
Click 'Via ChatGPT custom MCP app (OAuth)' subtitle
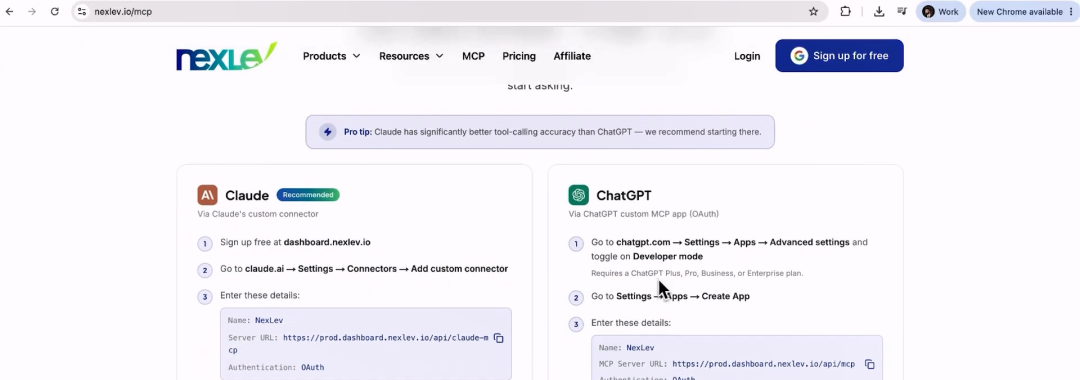click(643, 214)
